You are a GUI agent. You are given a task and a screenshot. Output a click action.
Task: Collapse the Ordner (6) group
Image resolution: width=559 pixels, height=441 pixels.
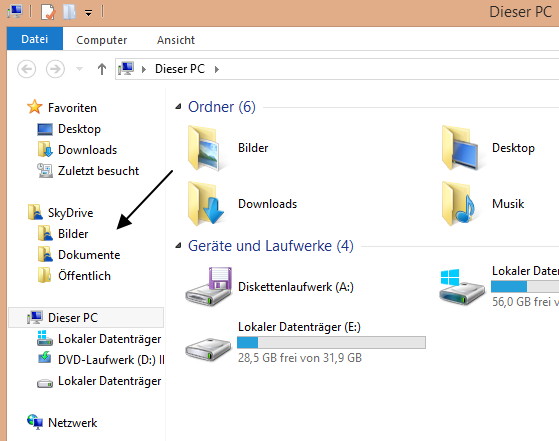pos(178,106)
